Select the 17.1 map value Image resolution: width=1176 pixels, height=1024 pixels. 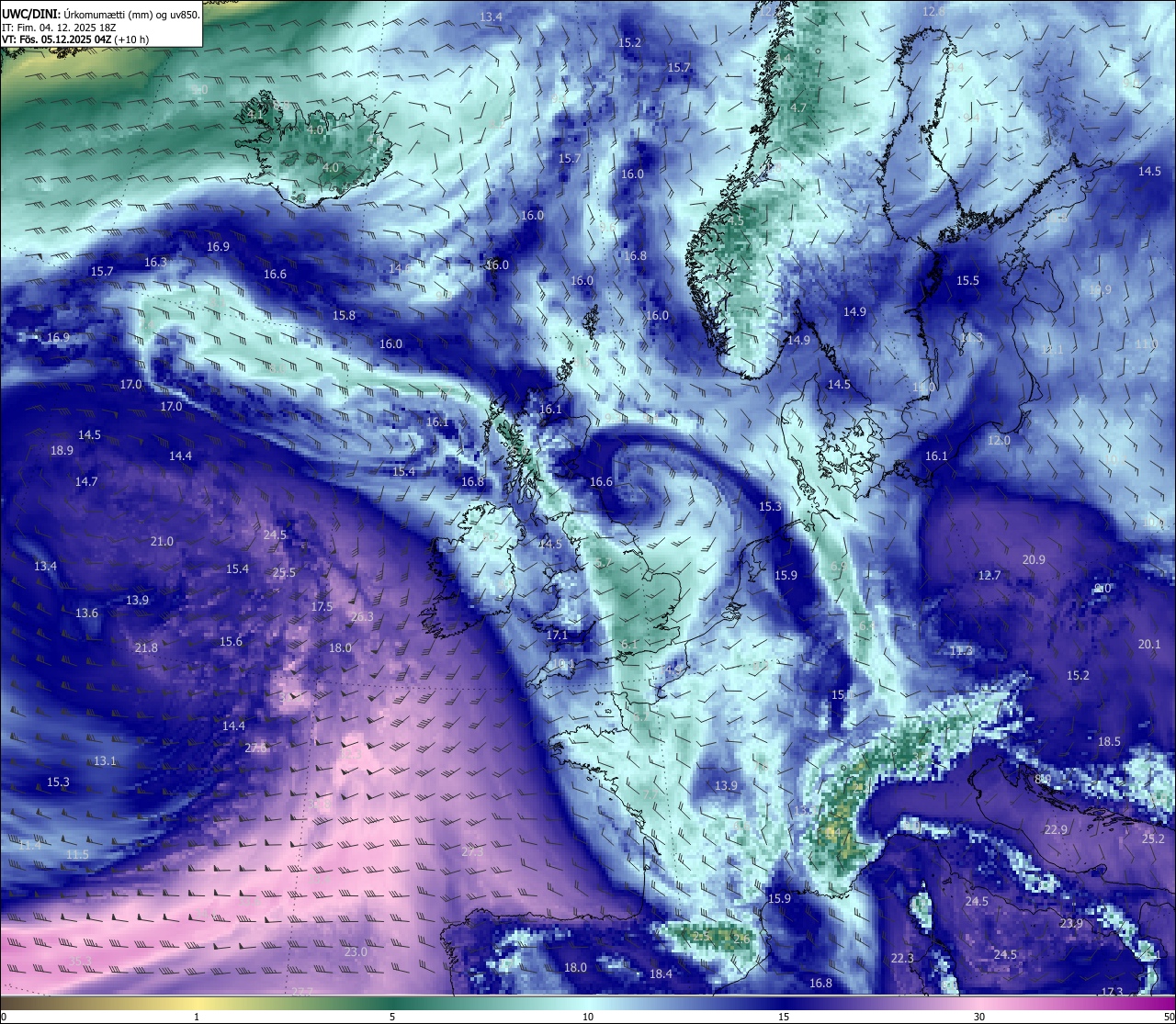click(557, 635)
